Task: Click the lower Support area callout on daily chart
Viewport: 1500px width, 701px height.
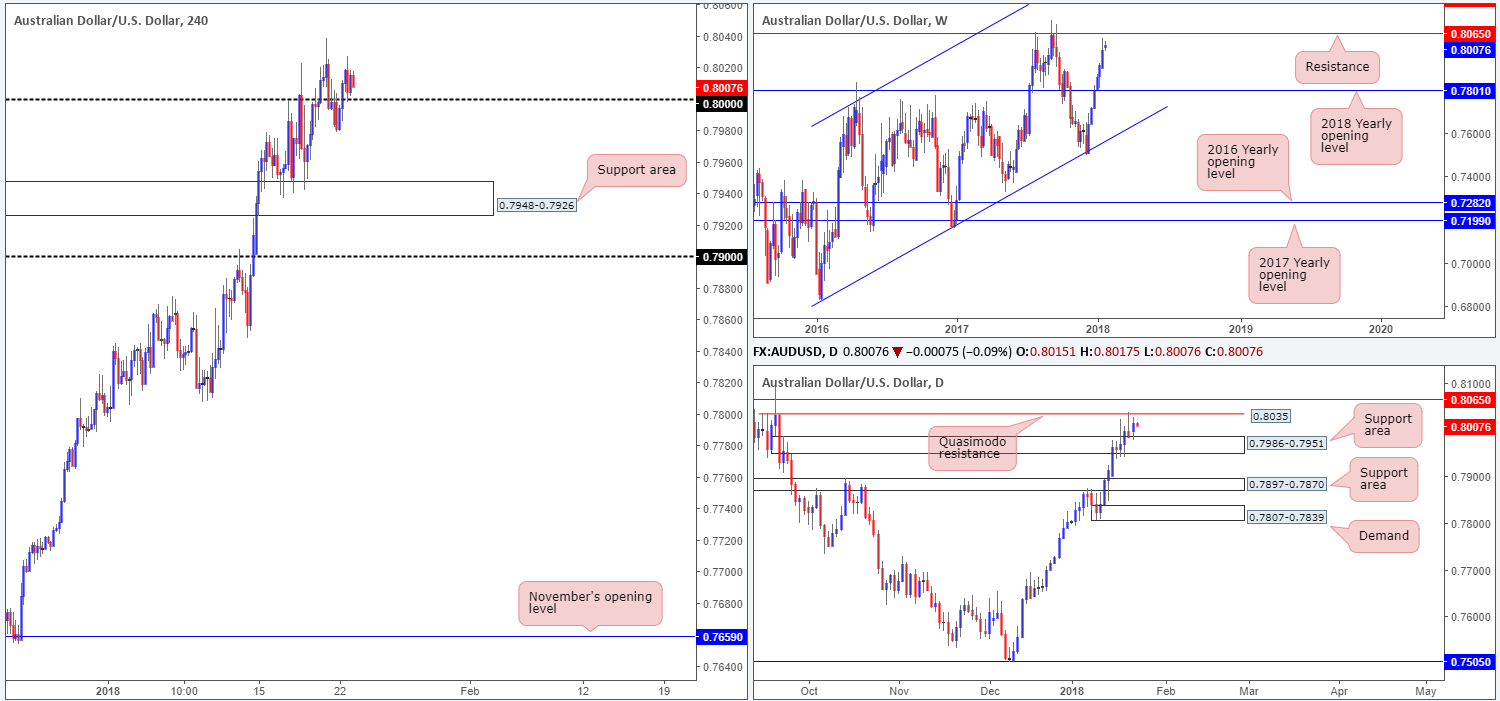Action: [x=1384, y=478]
